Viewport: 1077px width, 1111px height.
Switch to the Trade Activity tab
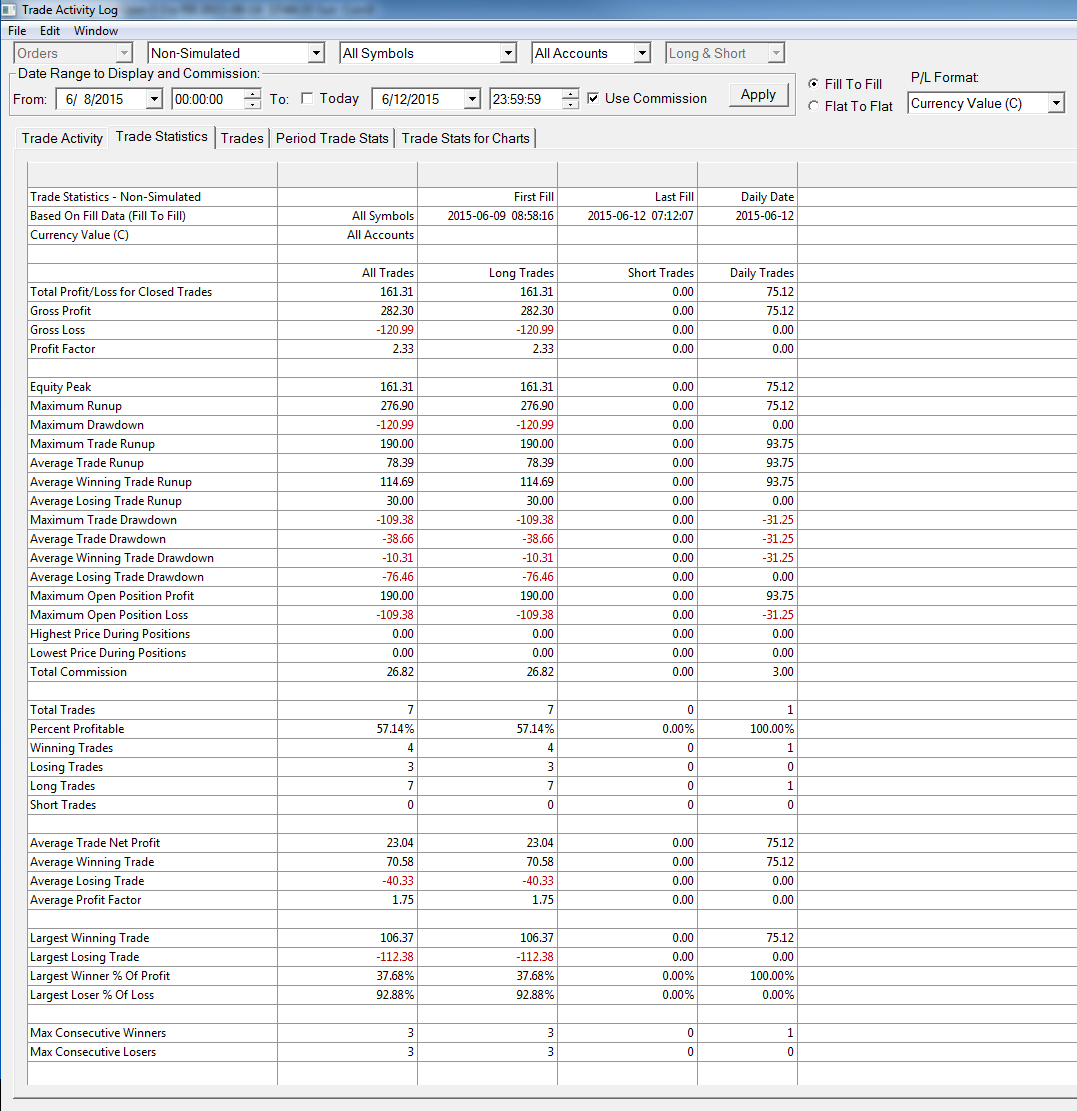[x=62, y=138]
